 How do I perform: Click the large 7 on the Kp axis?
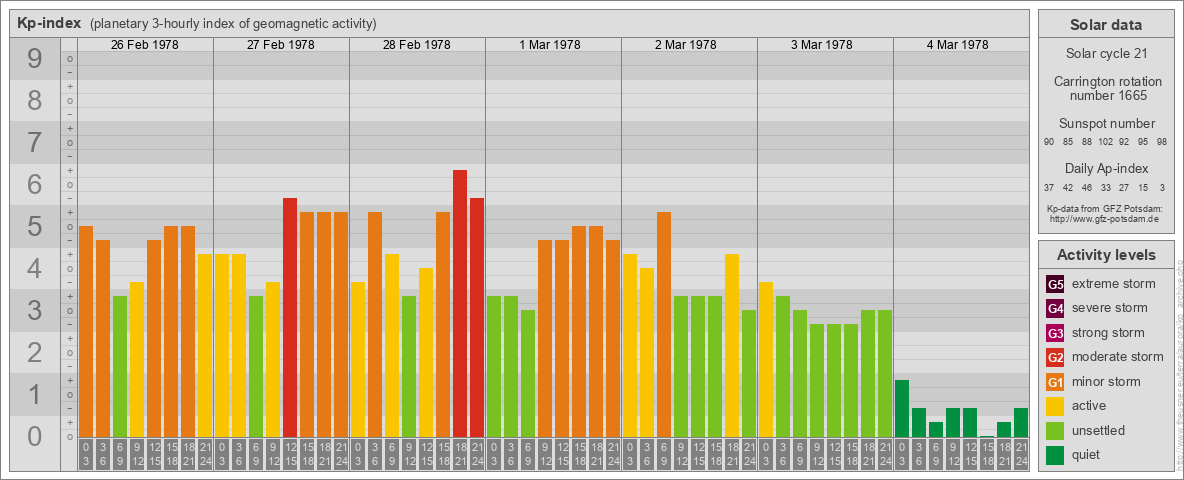(35, 143)
